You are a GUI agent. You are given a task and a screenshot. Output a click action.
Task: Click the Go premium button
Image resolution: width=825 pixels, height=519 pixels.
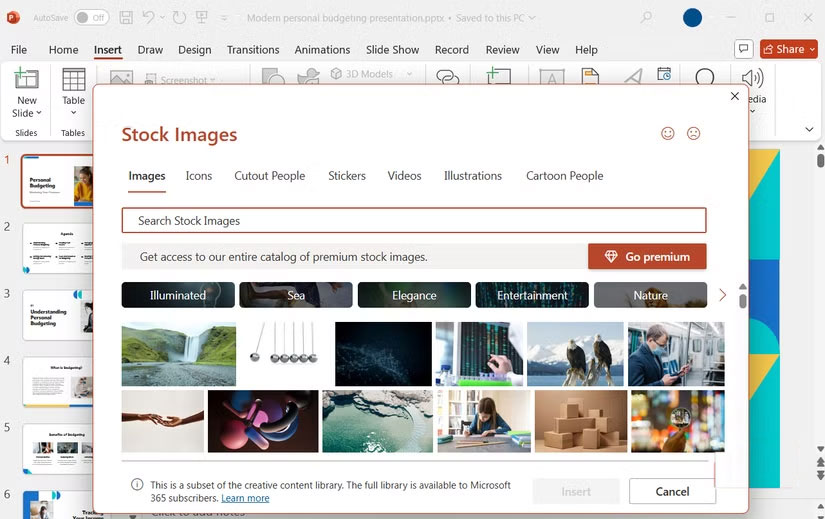[x=647, y=257]
